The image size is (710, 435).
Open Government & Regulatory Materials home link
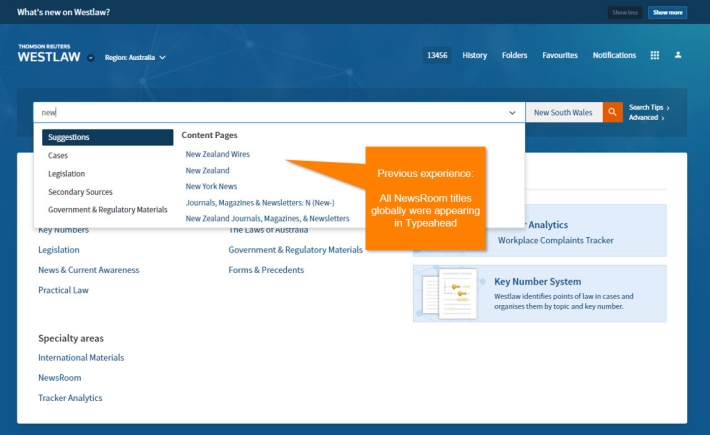pyautogui.click(x=295, y=249)
